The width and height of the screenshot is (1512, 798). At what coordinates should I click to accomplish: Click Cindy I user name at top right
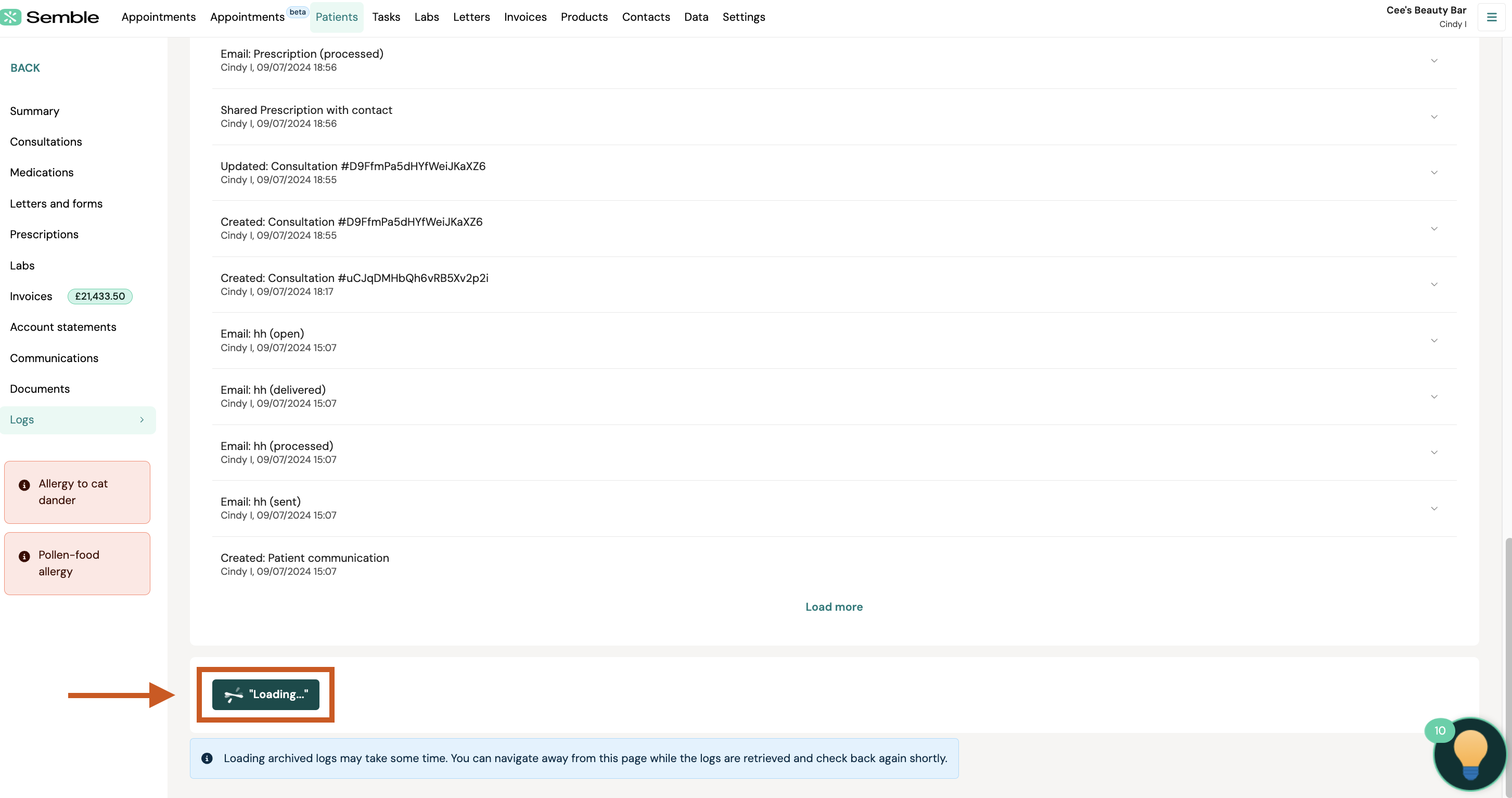(1452, 24)
